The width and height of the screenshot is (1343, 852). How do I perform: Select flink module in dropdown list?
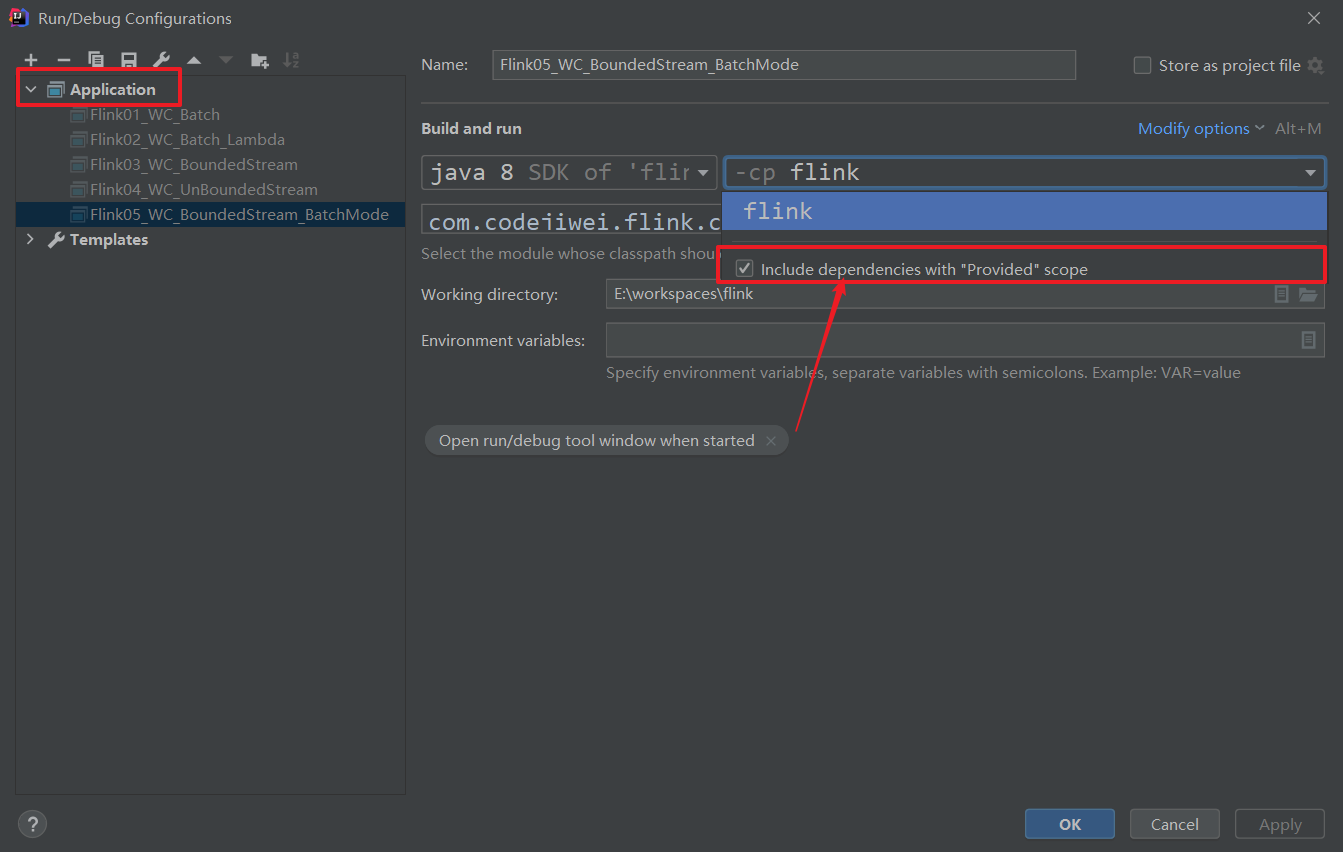pos(1024,211)
